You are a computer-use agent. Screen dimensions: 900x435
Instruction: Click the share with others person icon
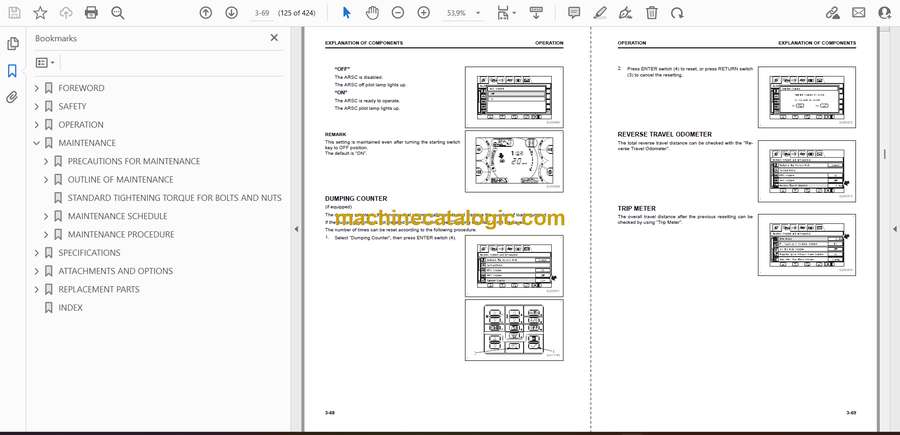point(885,13)
